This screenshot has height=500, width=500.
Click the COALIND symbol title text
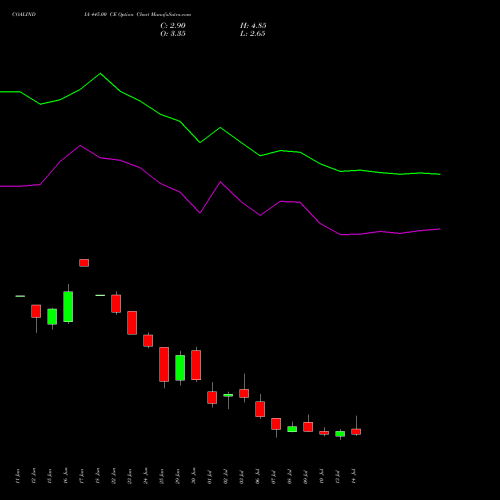[x=24, y=14]
